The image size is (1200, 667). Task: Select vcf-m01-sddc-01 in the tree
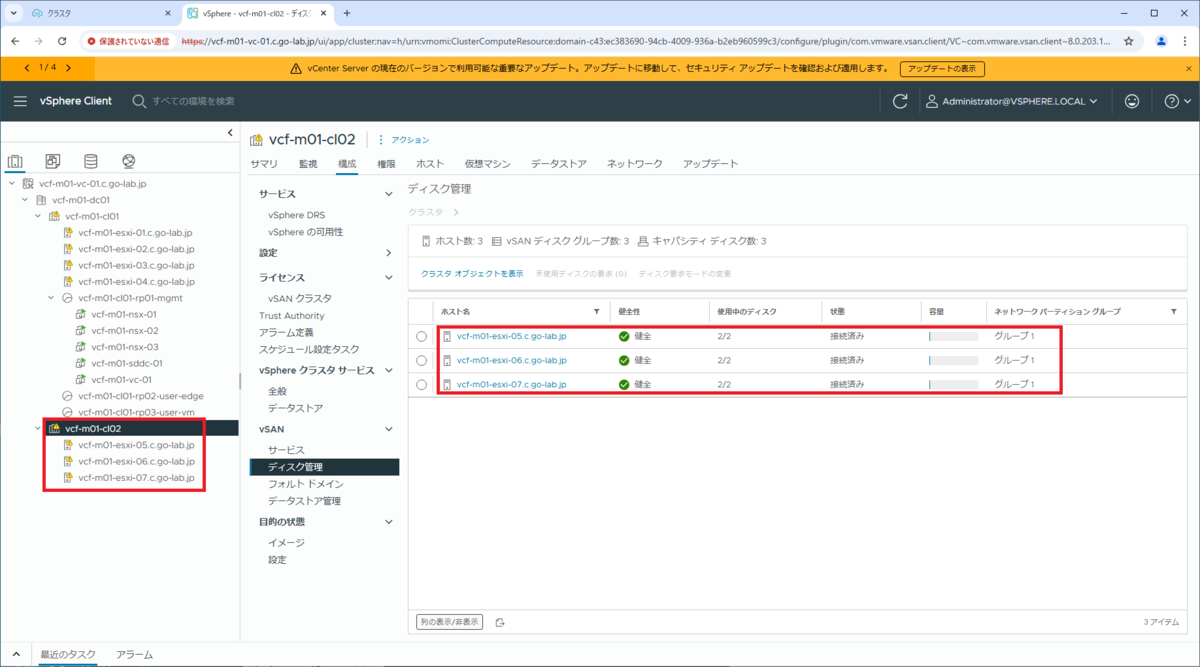[126, 363]
